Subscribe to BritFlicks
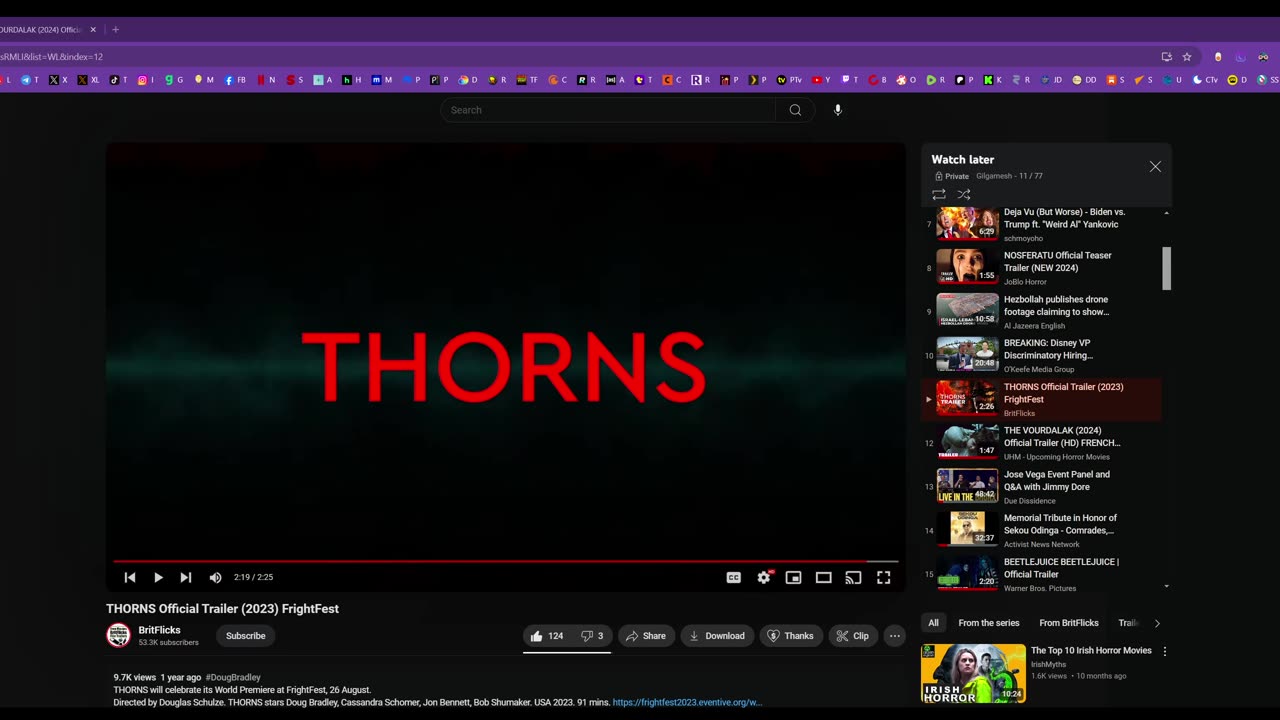This screenshot has height=720, width=1280. point(246,636)
